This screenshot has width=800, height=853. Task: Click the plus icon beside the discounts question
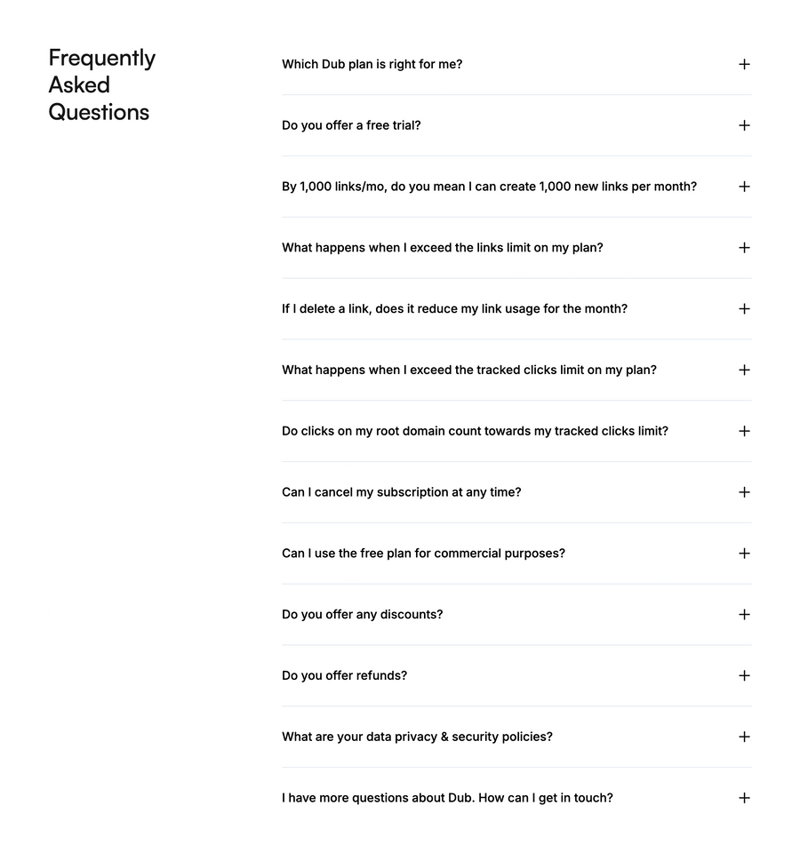coord(744,614)
